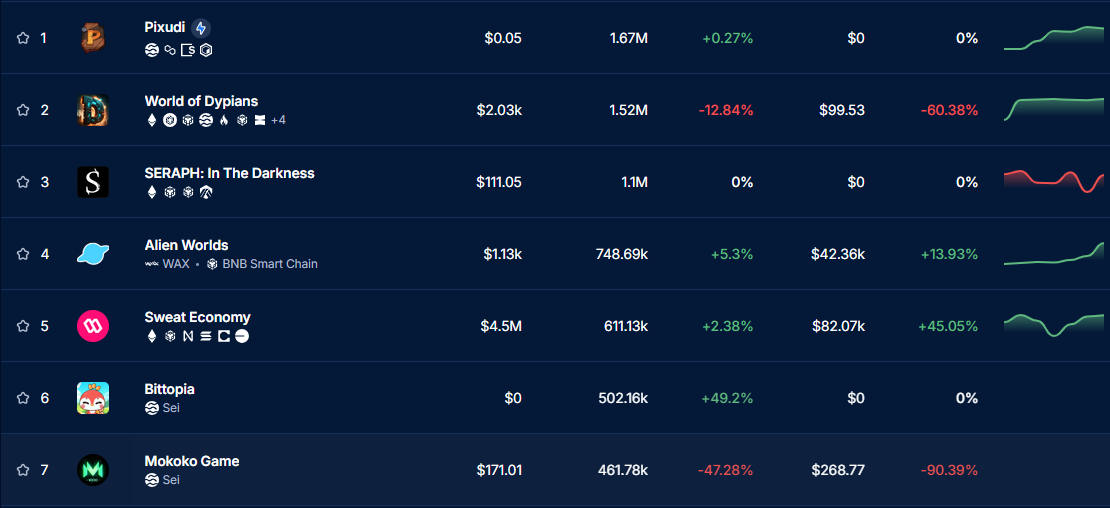This screenshot has width=1110, height=508.
Task: Click the Sweat Economy trend sparkline chart
Action: (1054, 325)
